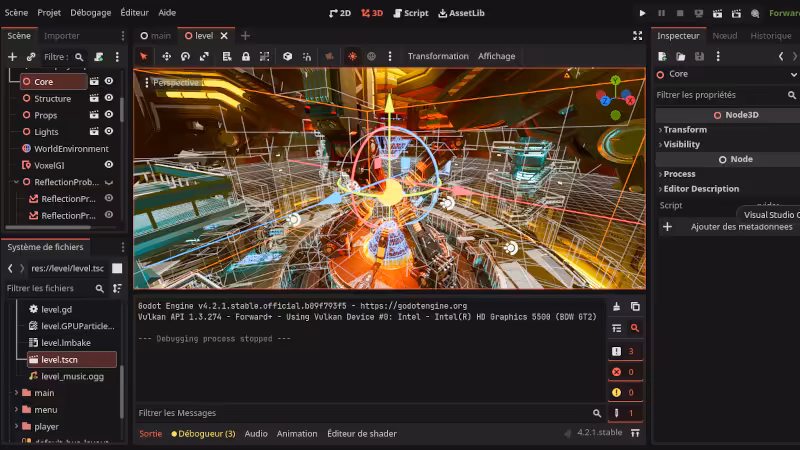Viewport: 800px width, 450px height.
Task: Expand the Editor Description section
Action: (x=699, y=189)
